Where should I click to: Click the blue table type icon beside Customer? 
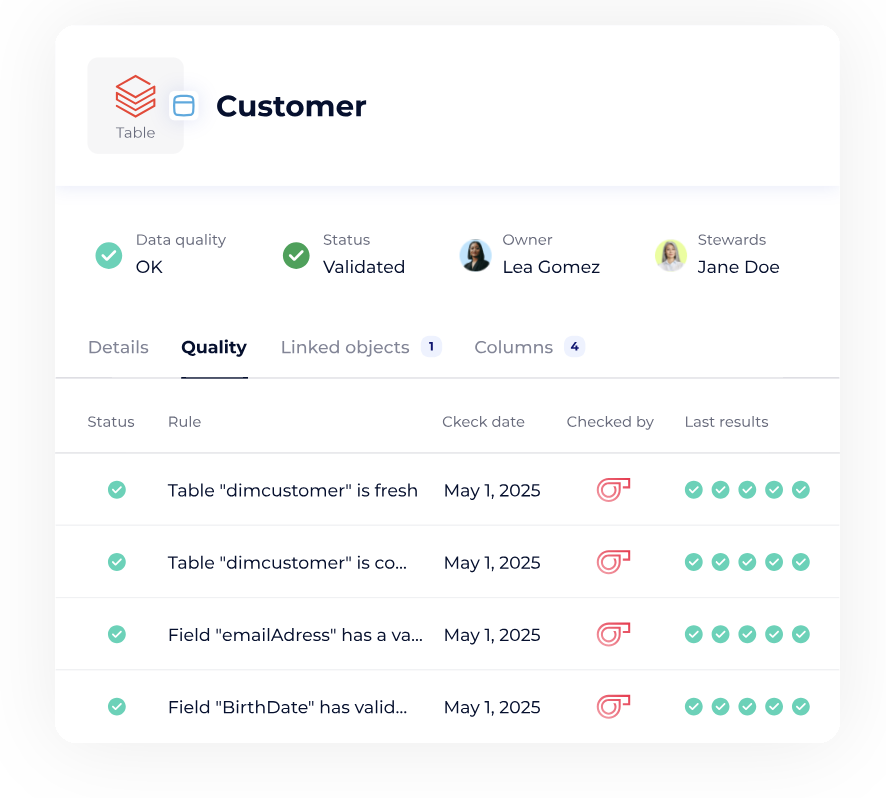point(183,106)
